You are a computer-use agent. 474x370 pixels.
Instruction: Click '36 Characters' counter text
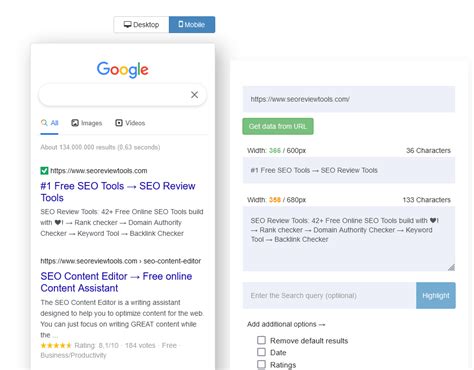click(x=428, y=150)
